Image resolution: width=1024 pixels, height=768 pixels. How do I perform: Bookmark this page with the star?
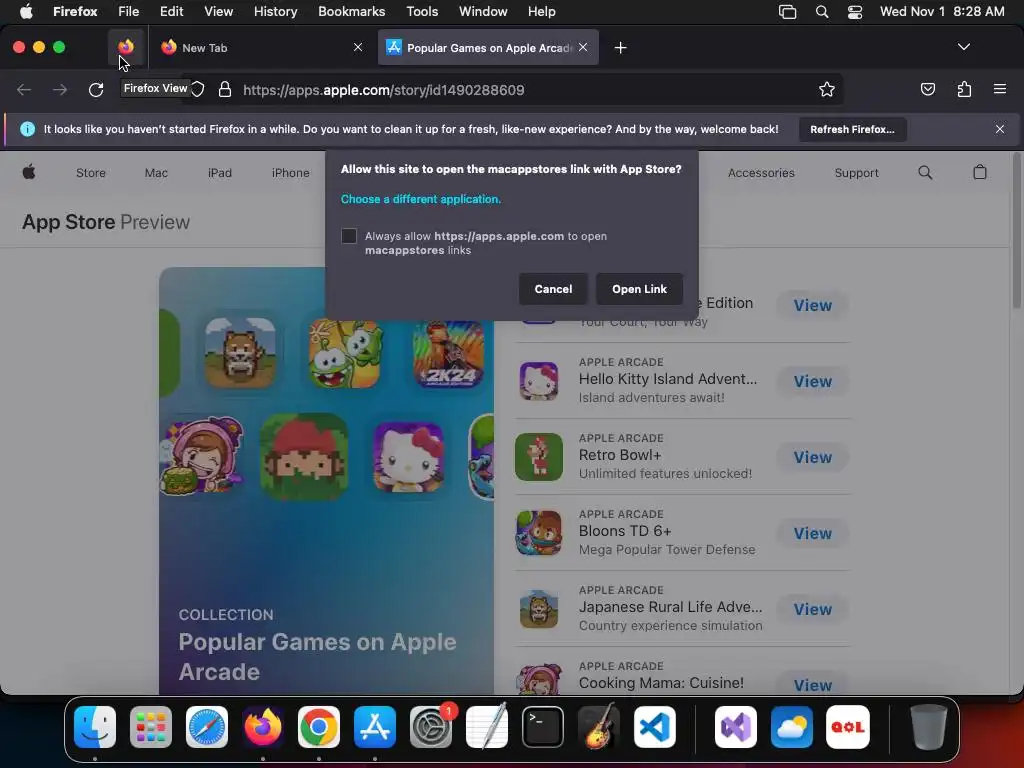(x=827, y=89)
